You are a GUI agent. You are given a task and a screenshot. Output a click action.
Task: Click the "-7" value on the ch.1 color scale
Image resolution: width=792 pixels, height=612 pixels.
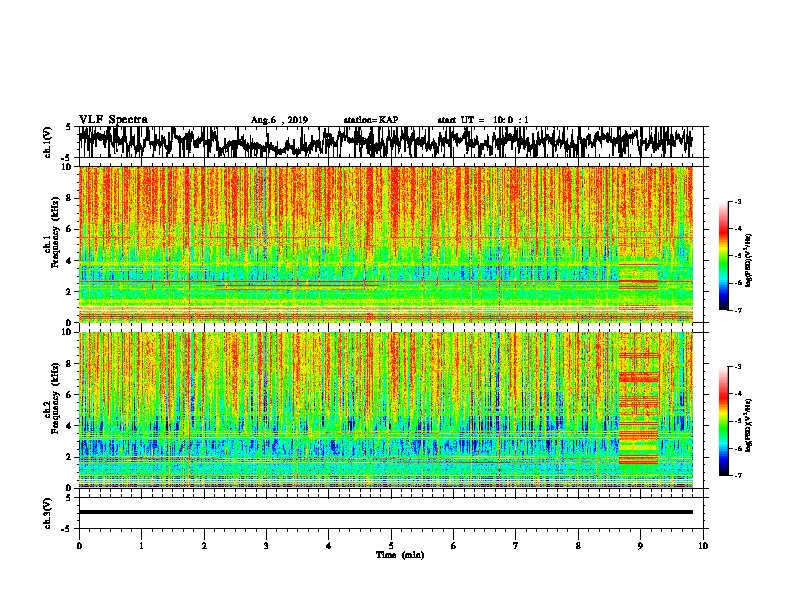point(737,310)
